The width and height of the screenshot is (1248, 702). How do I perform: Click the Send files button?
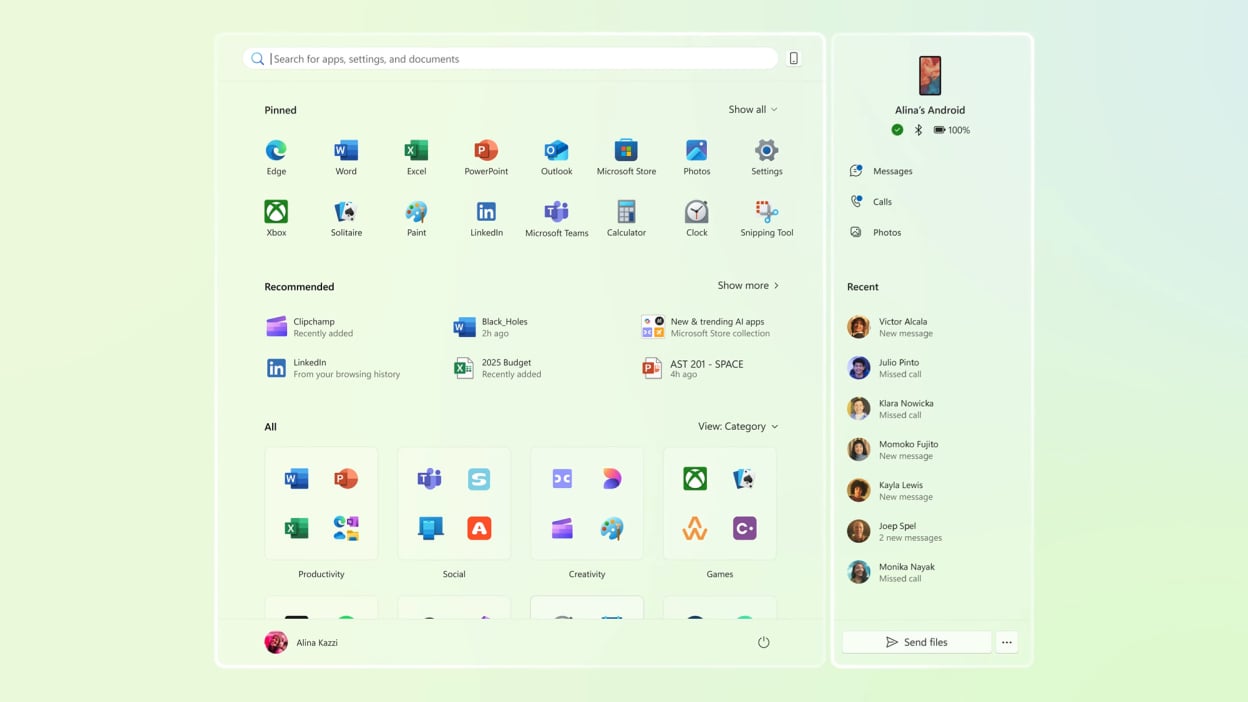[x=916, y=642]
